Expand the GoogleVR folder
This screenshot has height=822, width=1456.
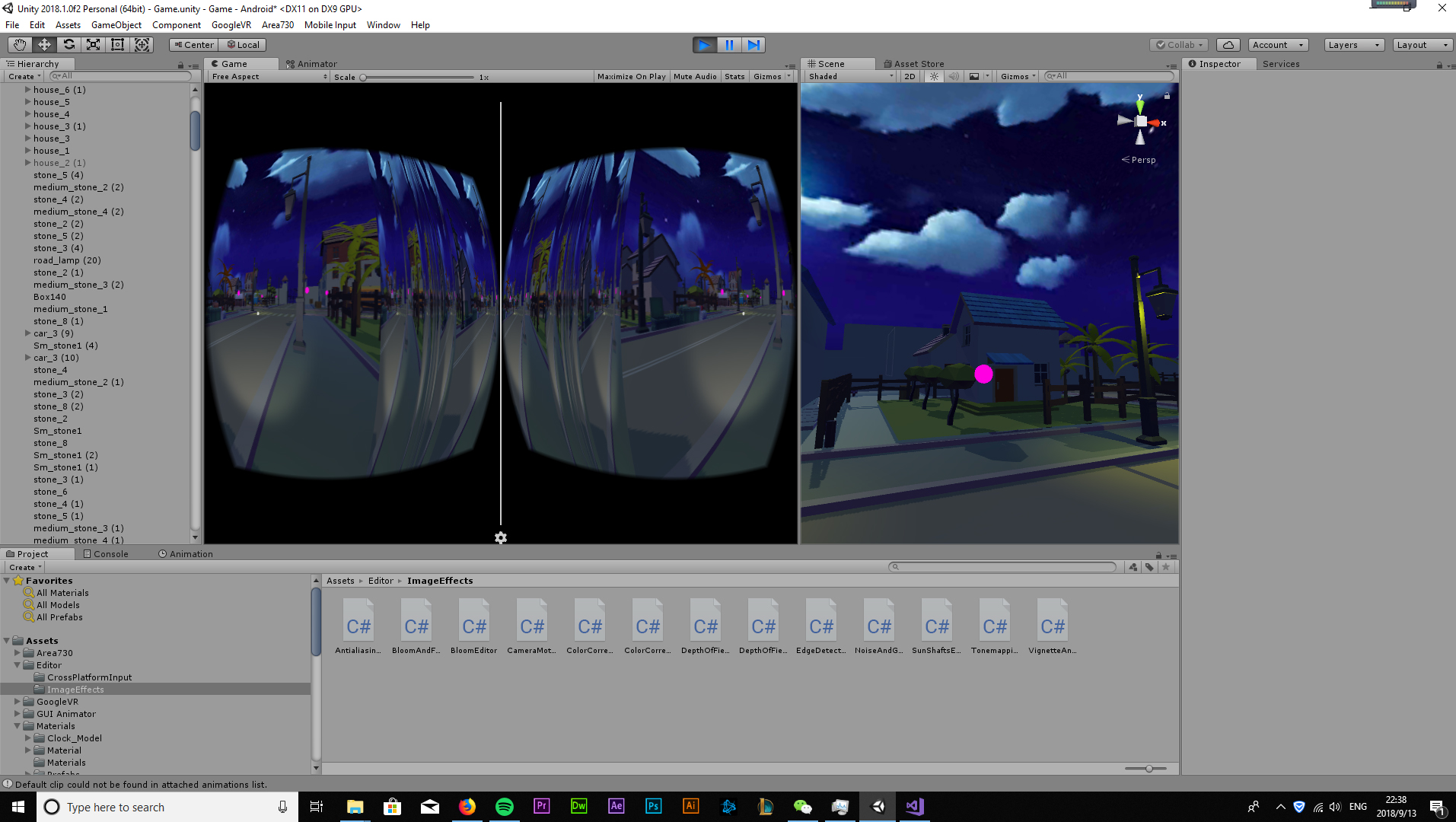coord(18,702)
